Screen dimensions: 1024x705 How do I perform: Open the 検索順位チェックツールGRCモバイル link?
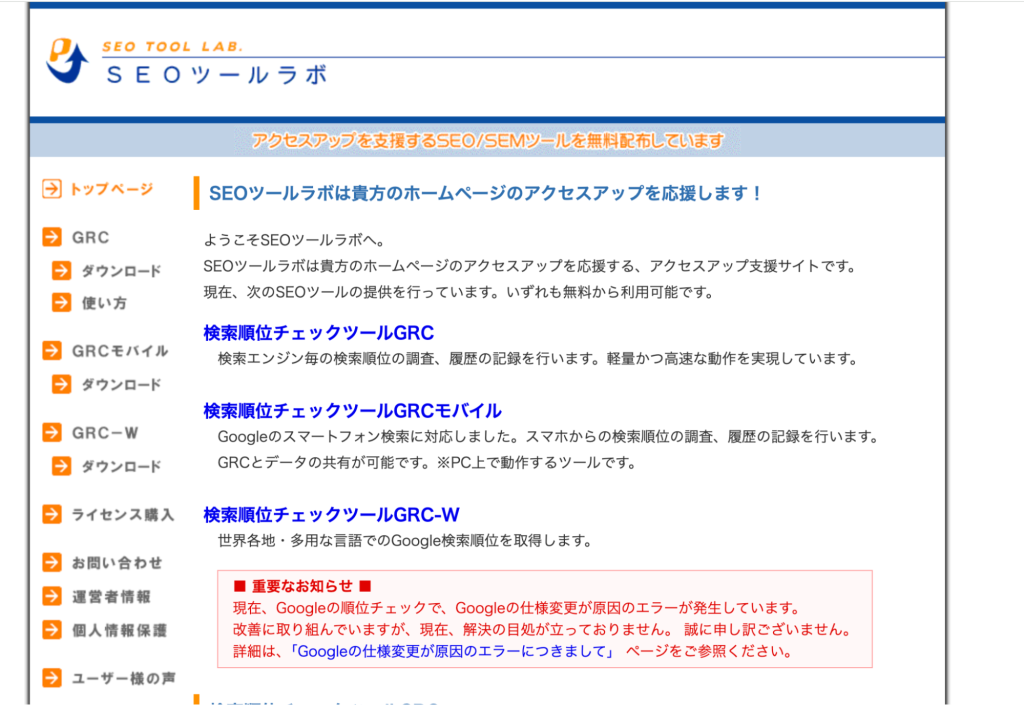click(353, 411)
